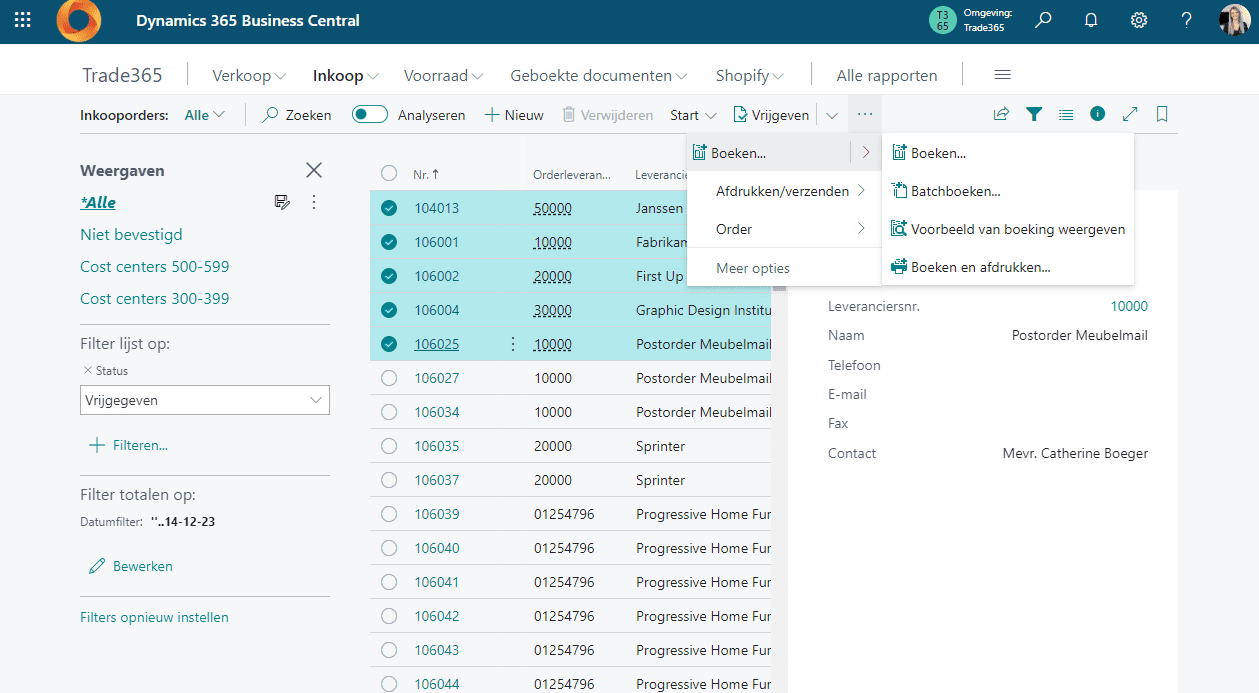Select row 106034 circle

tap(389, 412)
